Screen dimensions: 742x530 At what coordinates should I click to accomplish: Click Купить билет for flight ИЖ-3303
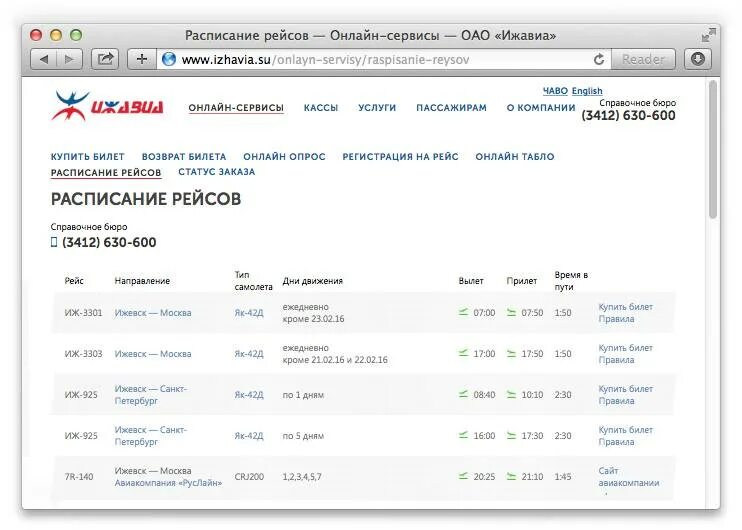click(x=626, y=348)
